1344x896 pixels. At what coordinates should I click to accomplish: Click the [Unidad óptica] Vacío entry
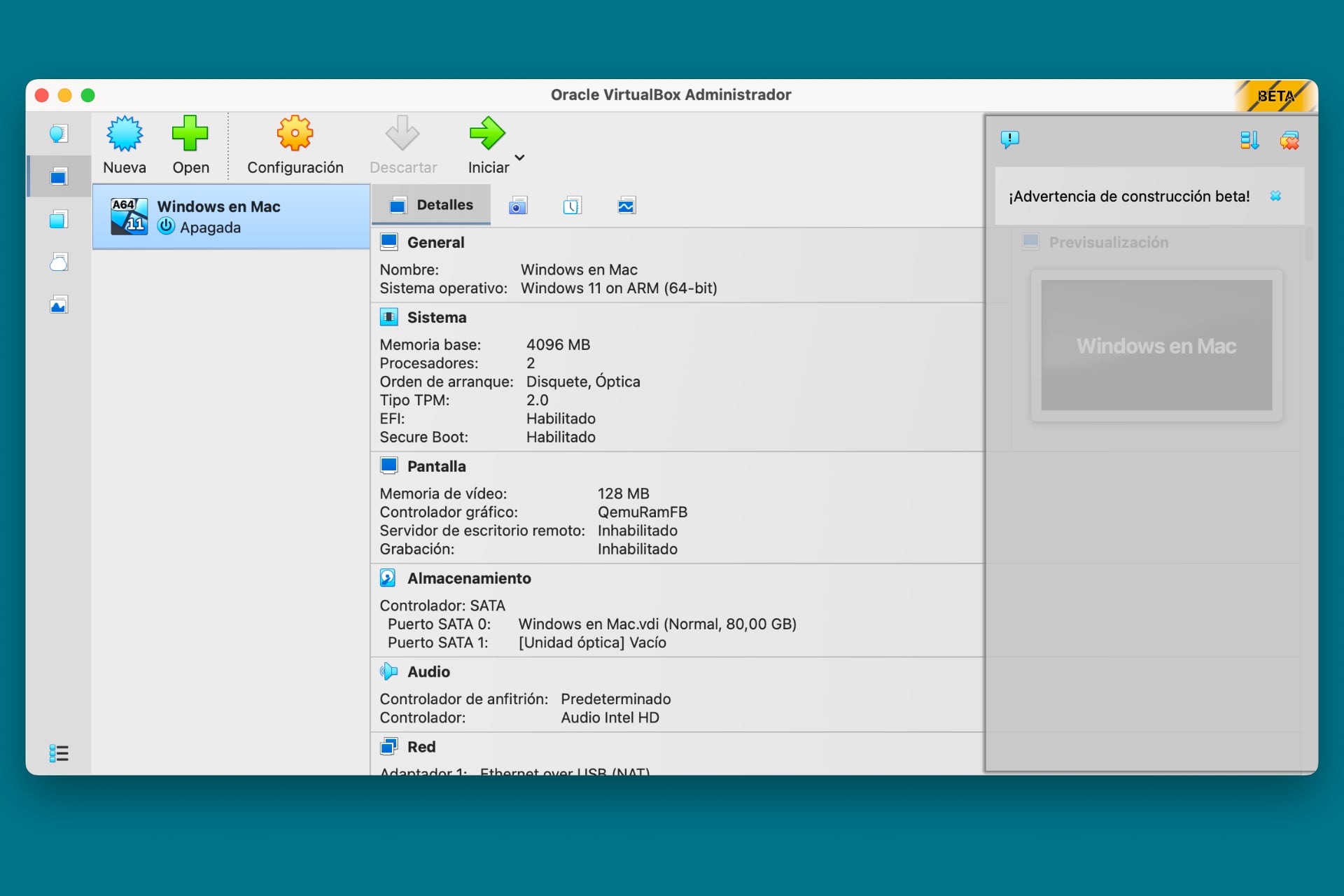[592, 643]
